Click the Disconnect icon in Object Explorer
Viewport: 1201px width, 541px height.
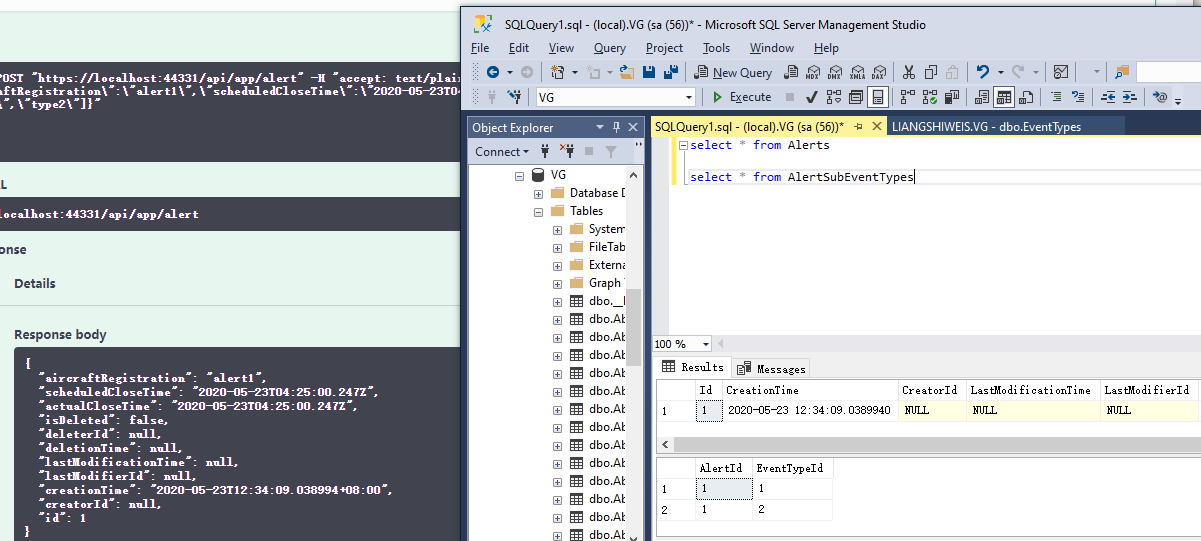(x=567, y=152)
